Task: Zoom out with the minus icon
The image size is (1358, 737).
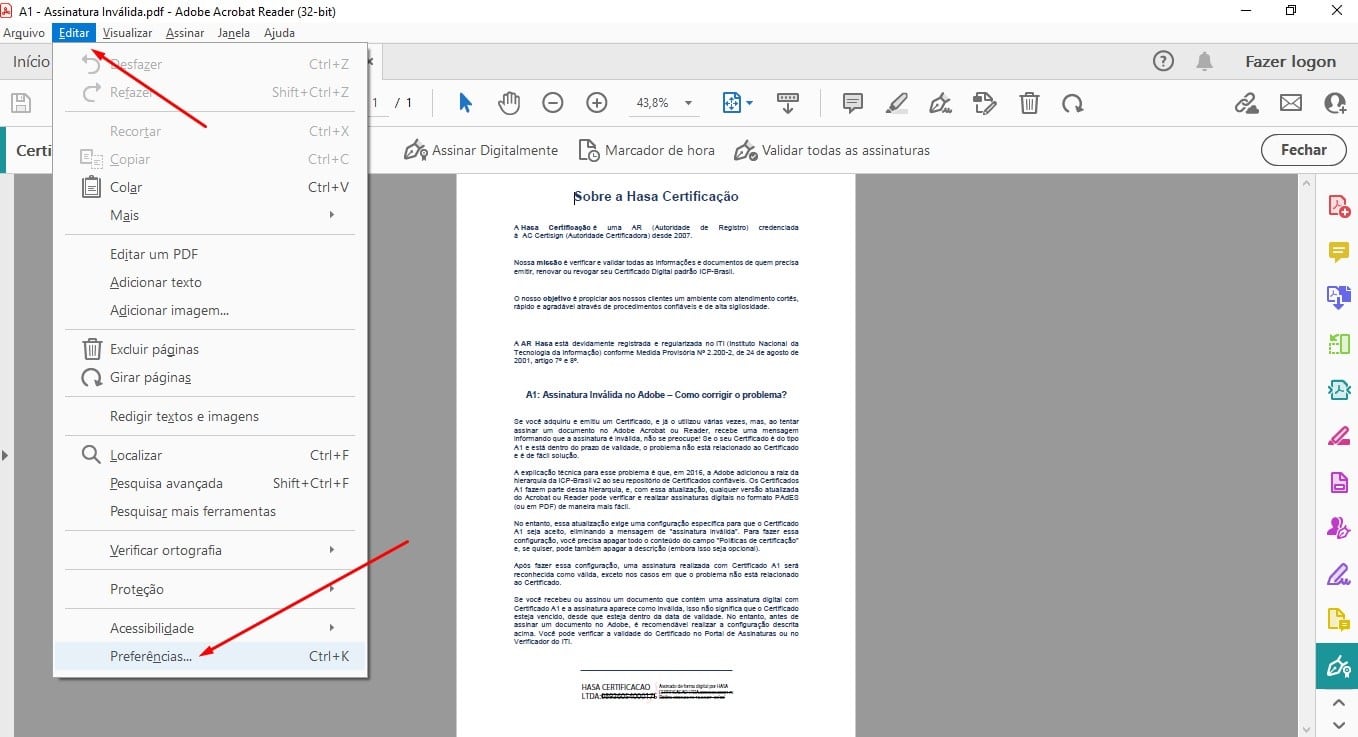Action: 553,102
